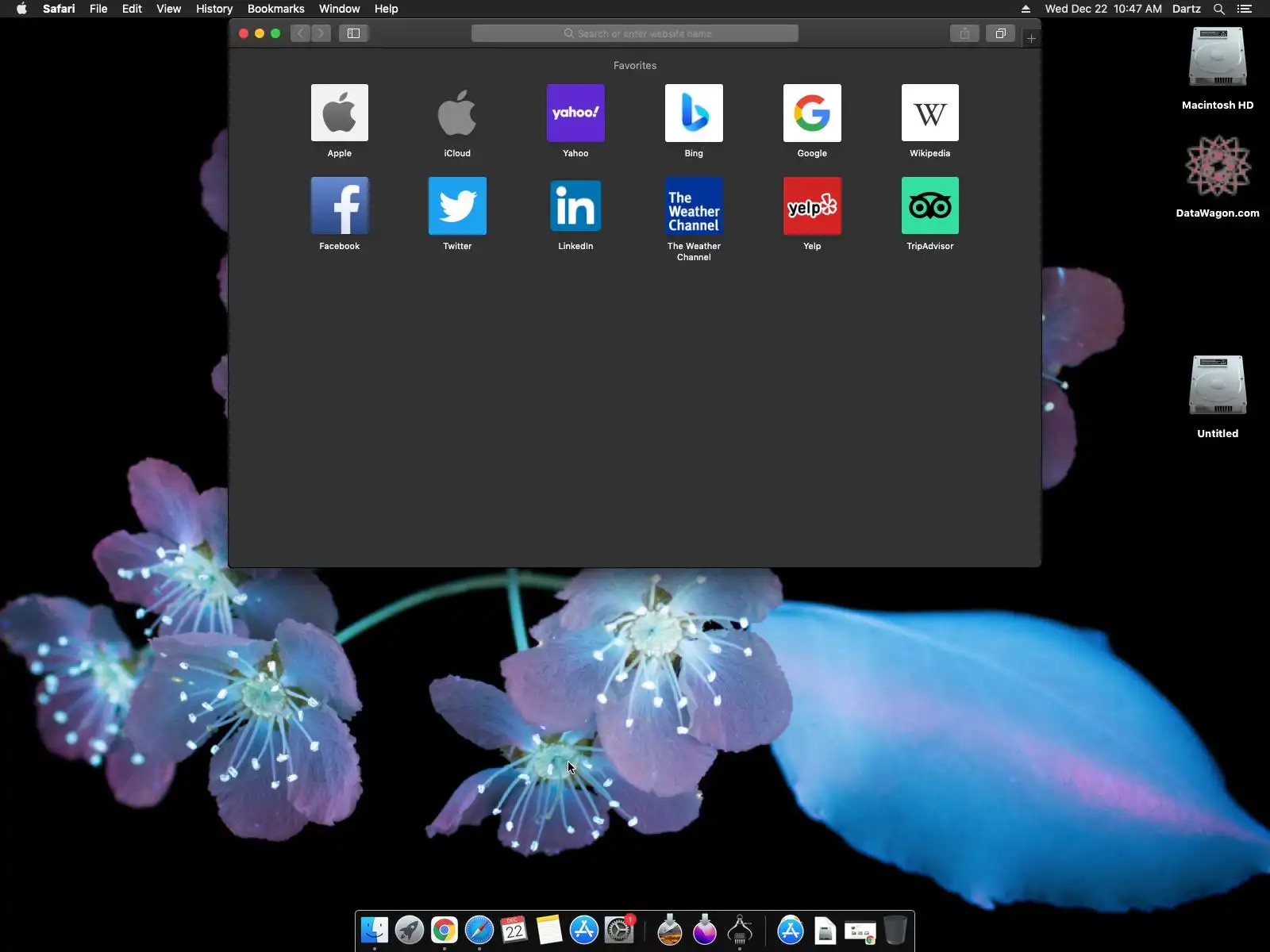Open the Window menu
Viewport: 1270px width, 952px height.
coord(339,9)
